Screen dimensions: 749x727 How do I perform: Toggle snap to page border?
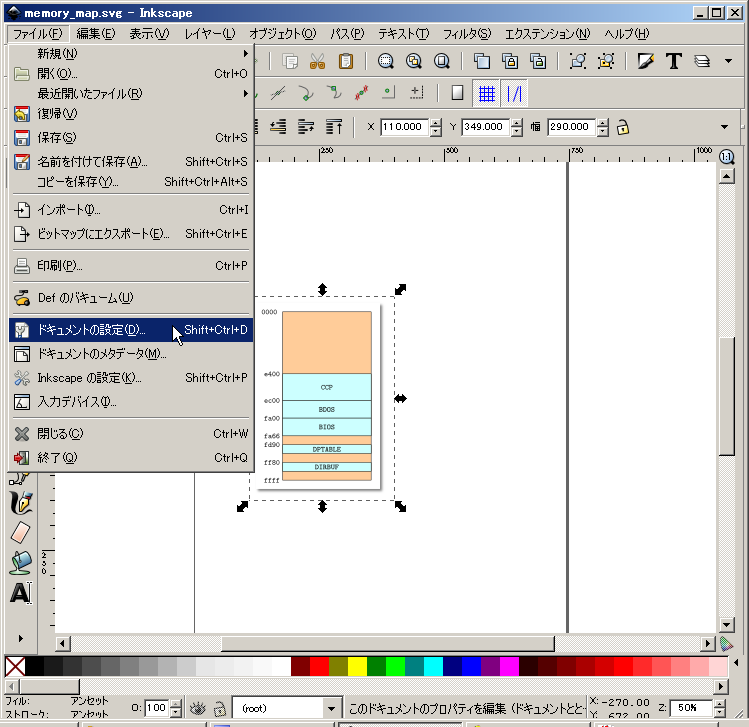pyautogui.click(x=457, y=93)
